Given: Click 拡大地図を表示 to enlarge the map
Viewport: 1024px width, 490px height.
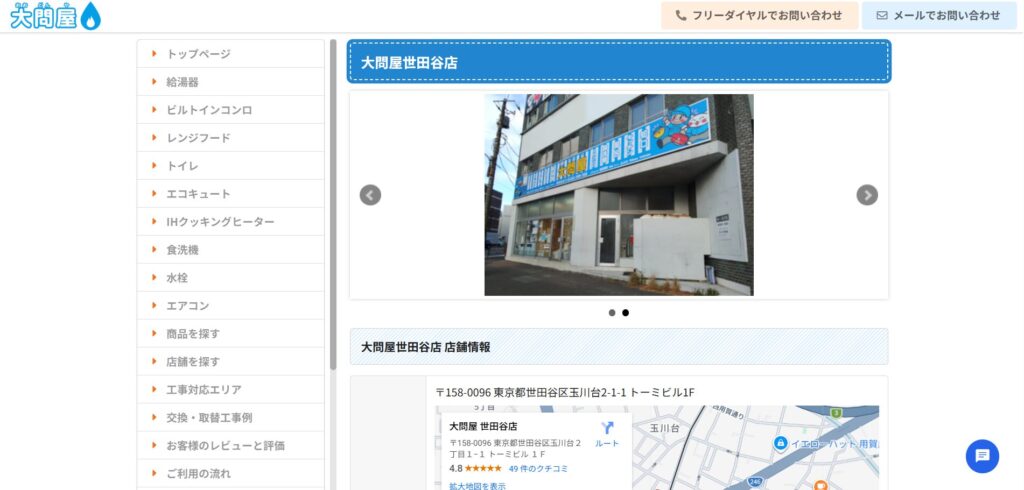Looking at the screenshot, I should [x=477, y=486].
